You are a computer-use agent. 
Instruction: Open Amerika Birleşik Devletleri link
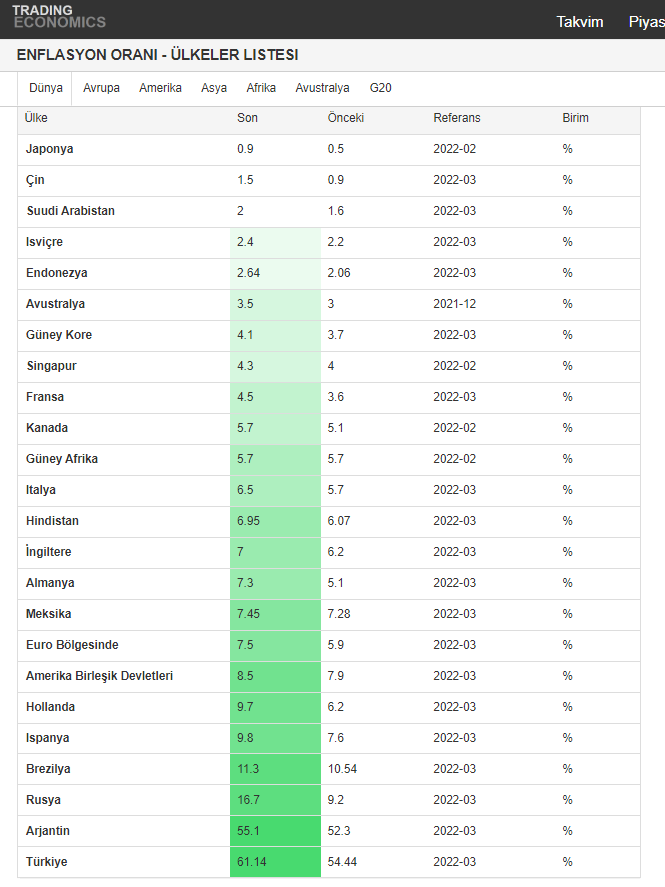[x=99, y=676]
